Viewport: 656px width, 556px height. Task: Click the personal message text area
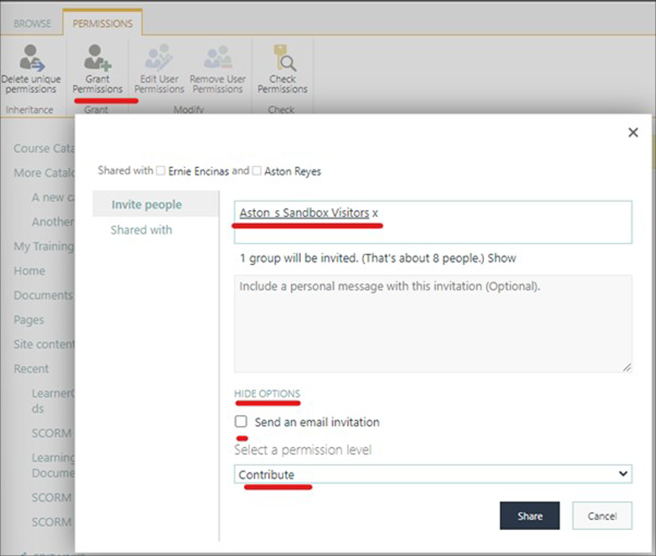[x=433, y=323]
